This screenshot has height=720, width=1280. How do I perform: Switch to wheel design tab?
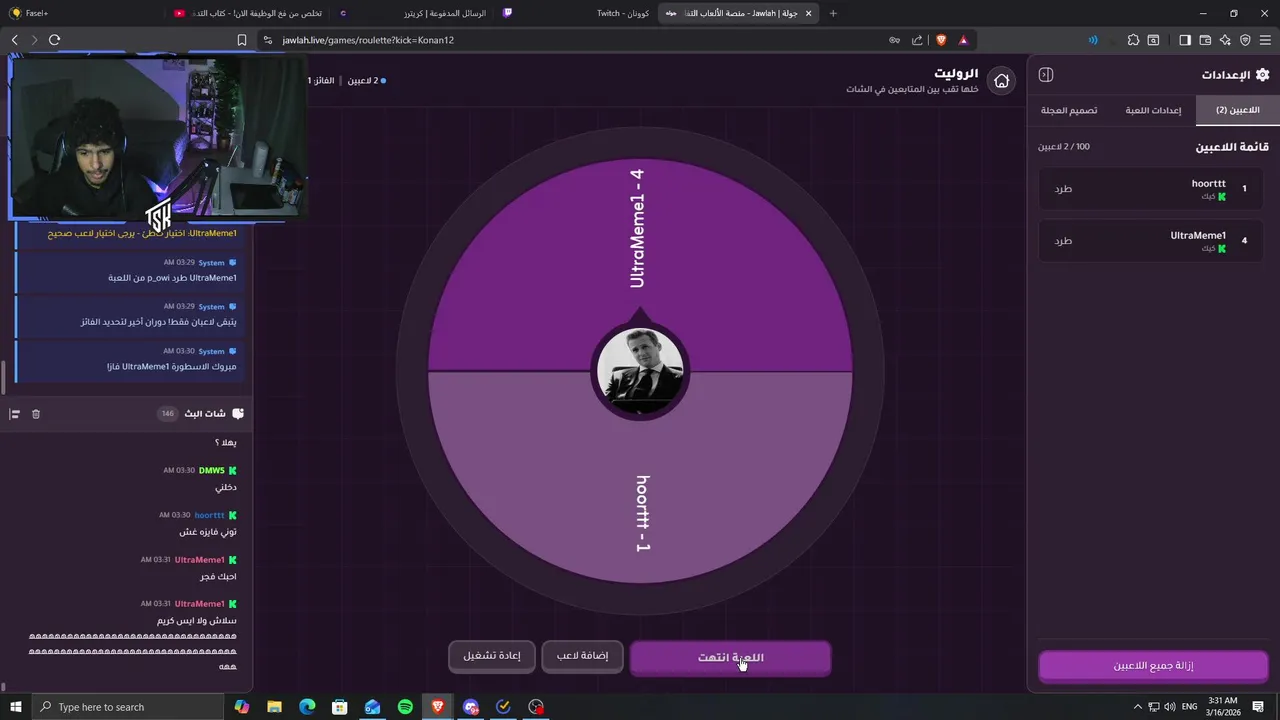click(x=1069, y=110)
